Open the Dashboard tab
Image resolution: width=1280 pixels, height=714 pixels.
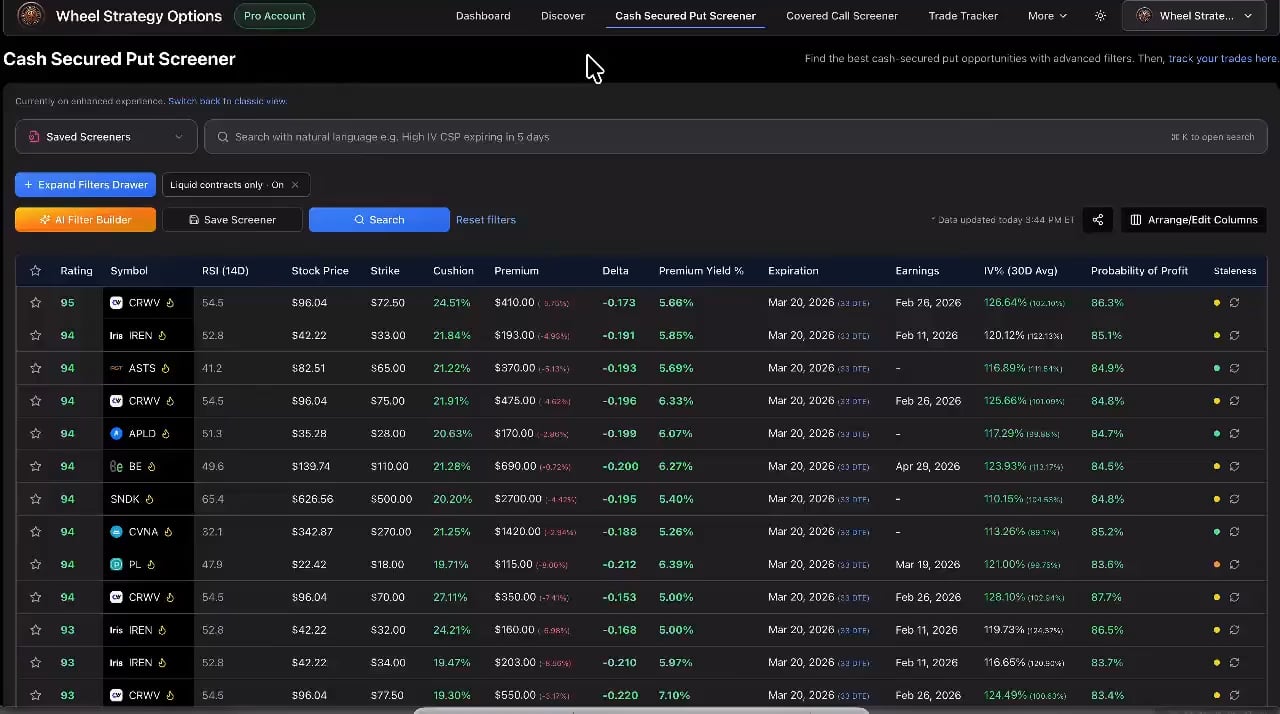pos(483,16)
